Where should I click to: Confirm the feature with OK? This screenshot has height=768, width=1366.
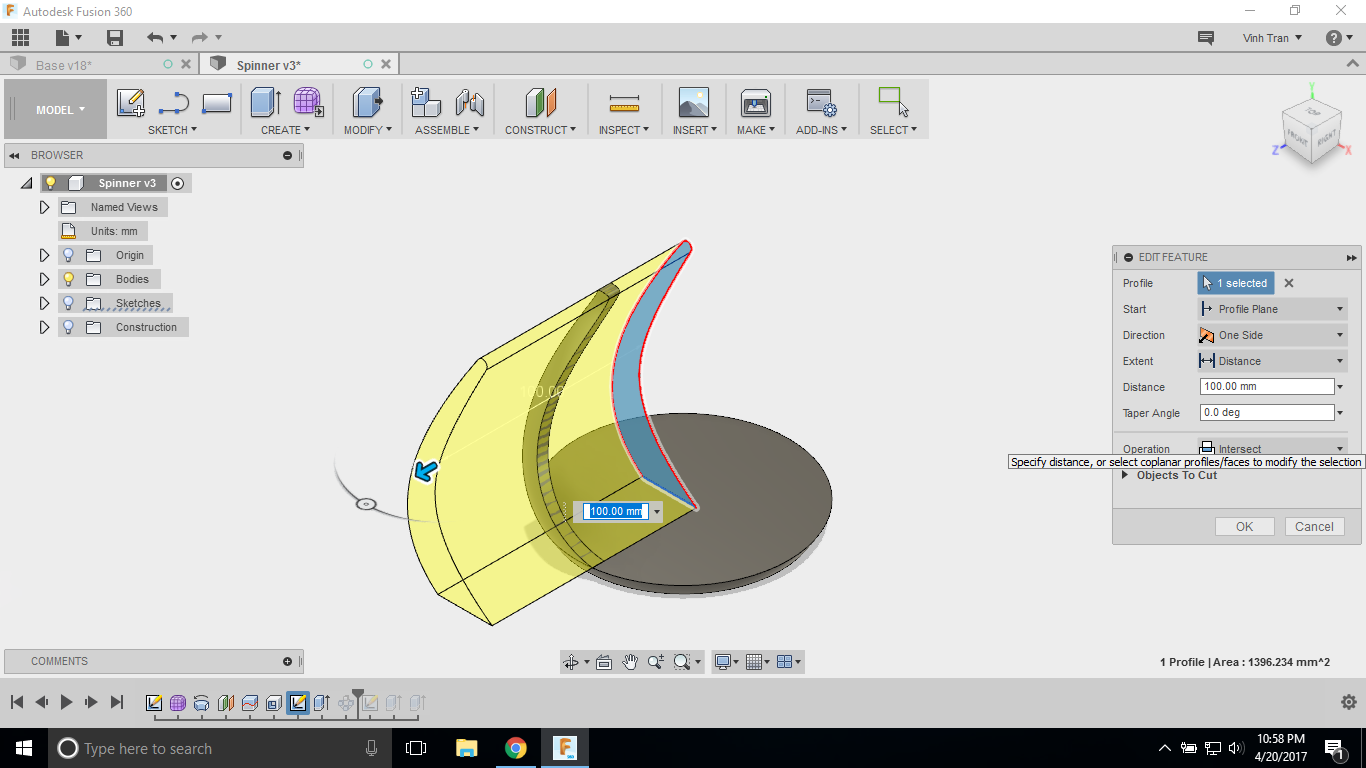tap(1244, 527)
